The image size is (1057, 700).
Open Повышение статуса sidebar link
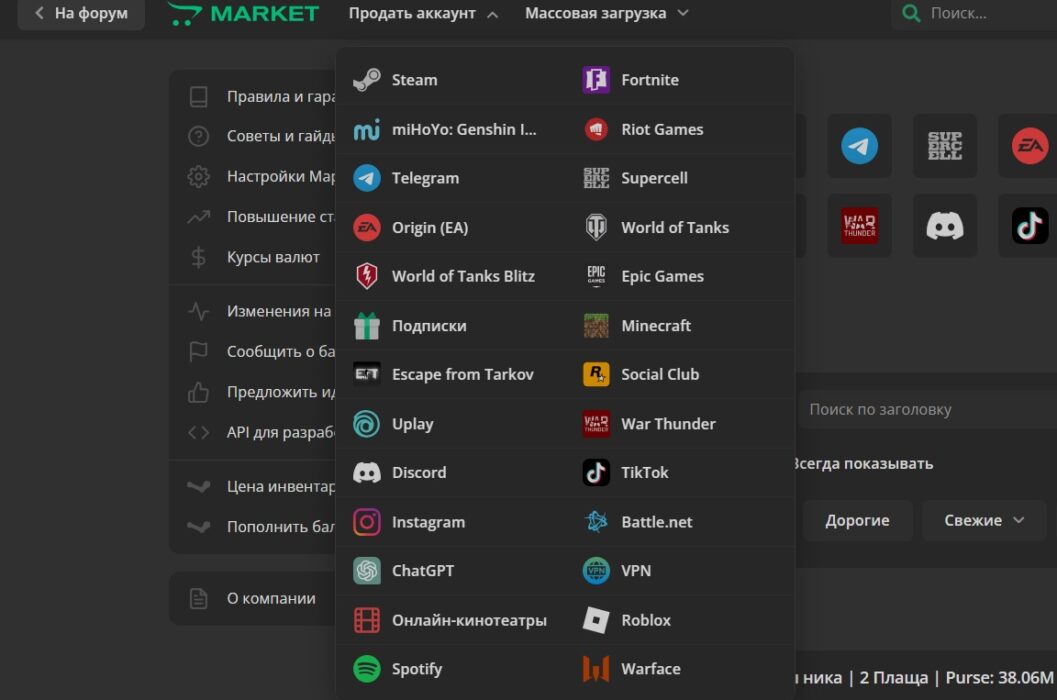253,217
